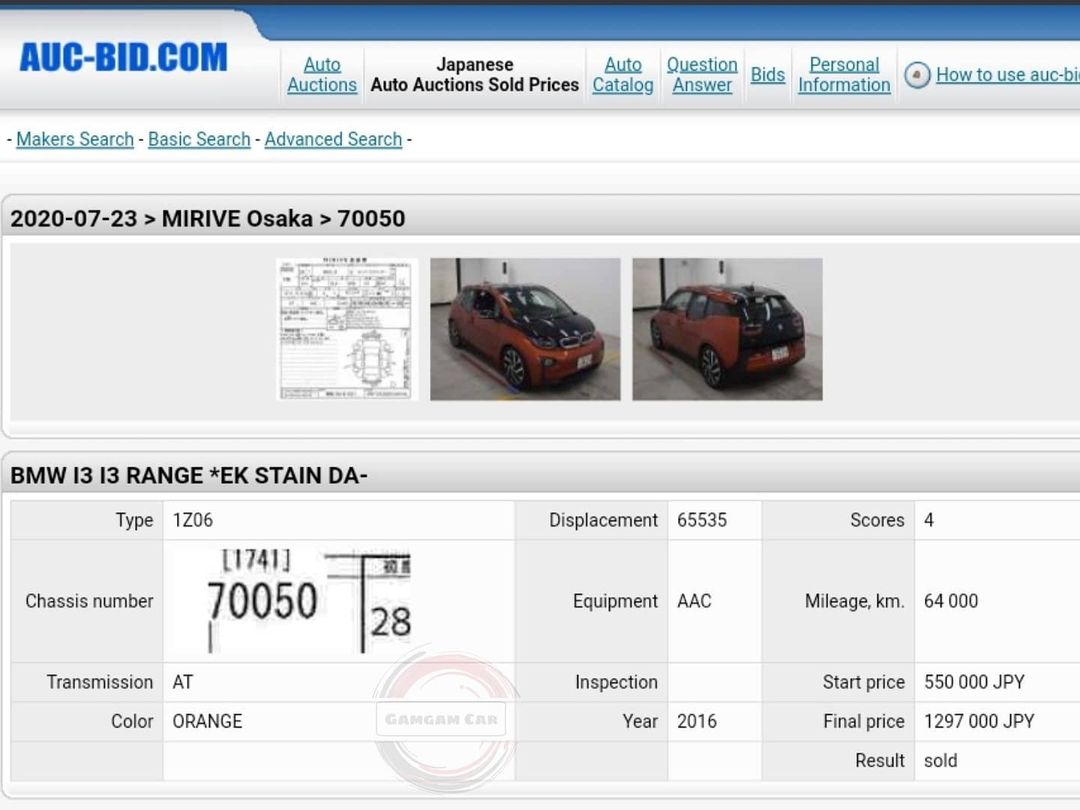
Task: Click the BMW I3 I3 RANGE title
Action: pyautogui.click(x=189, y=475)
